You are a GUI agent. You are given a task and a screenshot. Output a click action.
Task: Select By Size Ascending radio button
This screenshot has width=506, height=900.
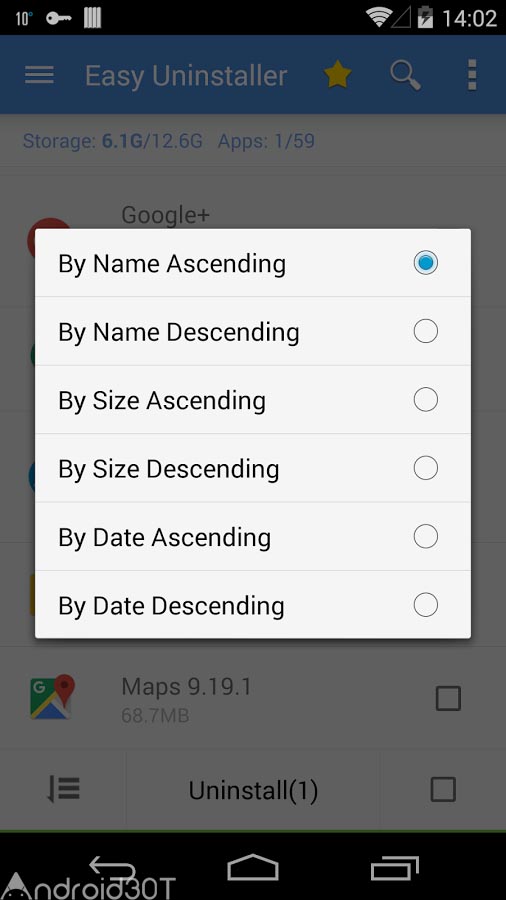click(426, 399)
